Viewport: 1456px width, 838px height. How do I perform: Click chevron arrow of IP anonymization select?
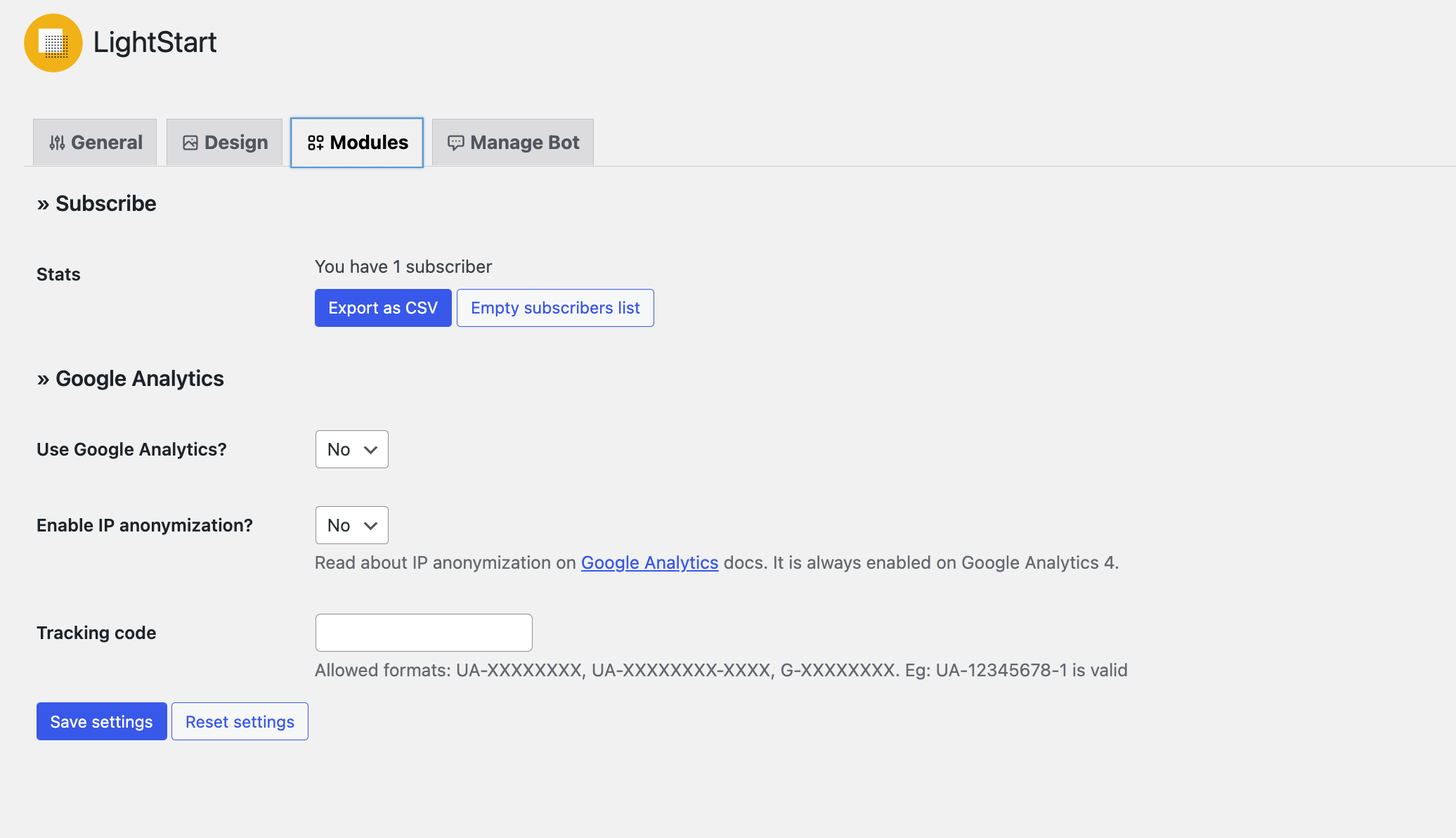371,526
